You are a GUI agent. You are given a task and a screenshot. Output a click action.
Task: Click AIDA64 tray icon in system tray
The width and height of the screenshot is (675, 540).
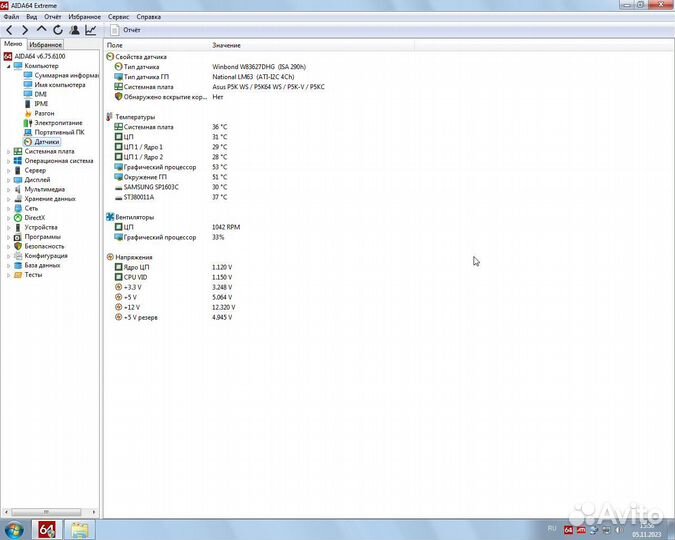pos(568,530)
